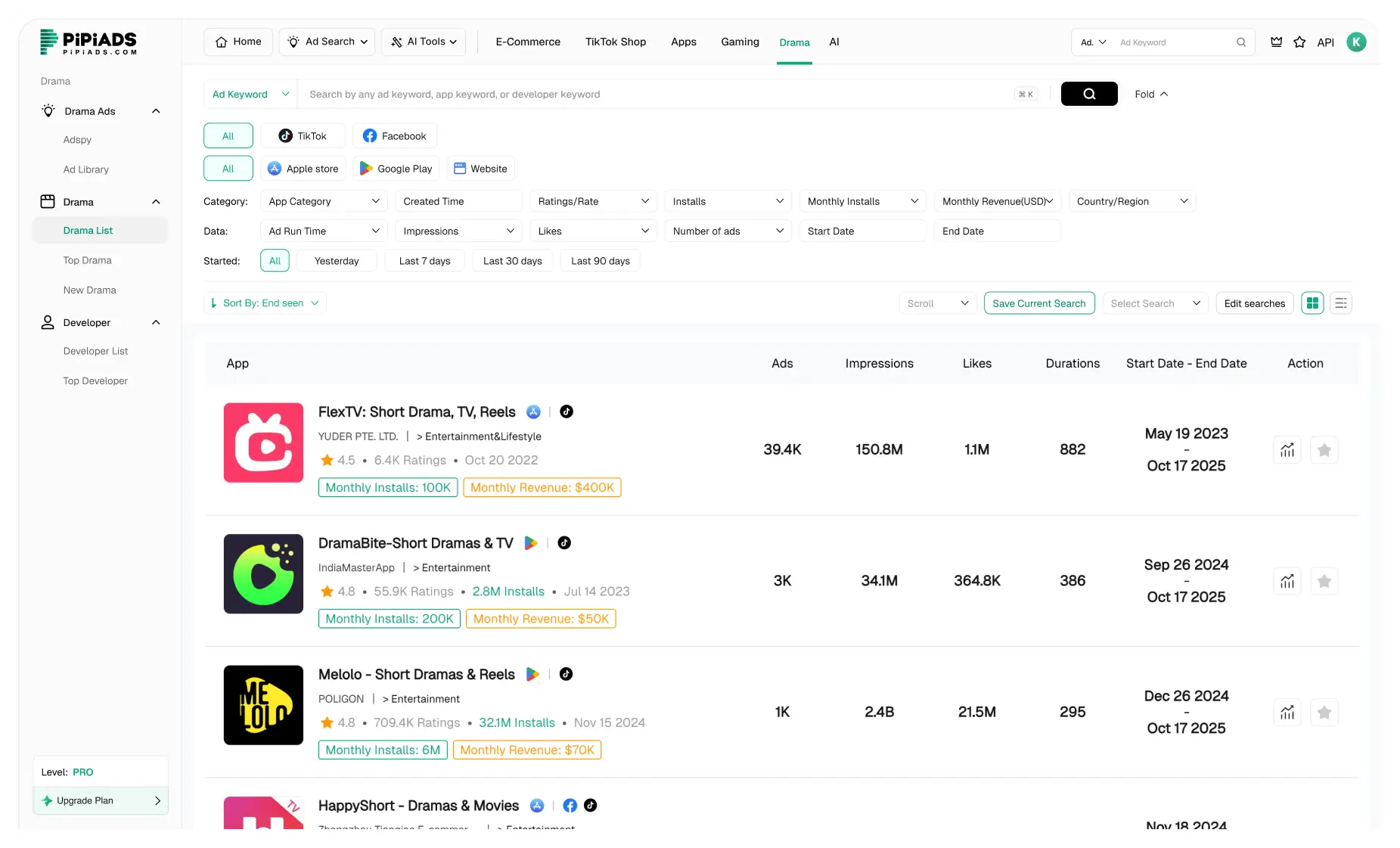1400x848 pixels.
Task: Click the black search magnifier button
Action: [1088, 94]
